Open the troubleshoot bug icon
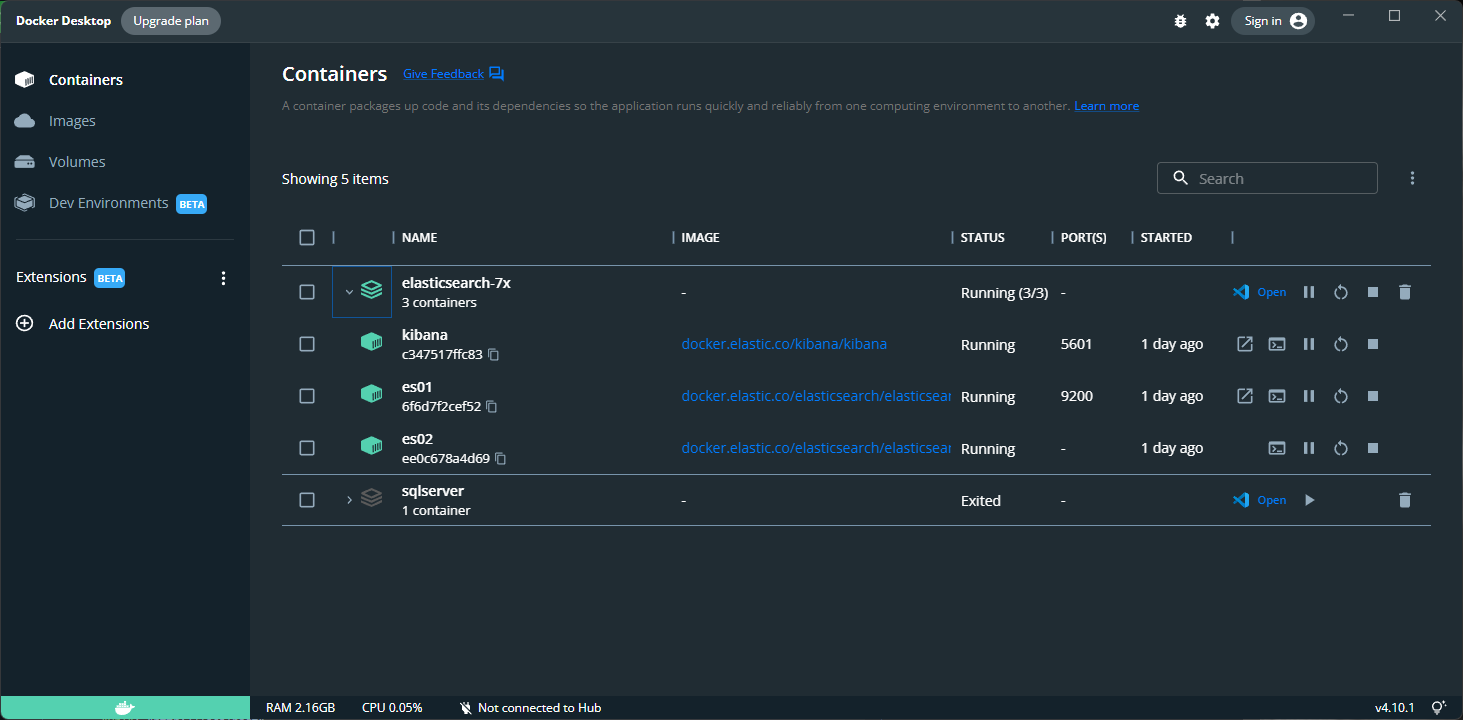The image size is (1463, 720). 1181,21
